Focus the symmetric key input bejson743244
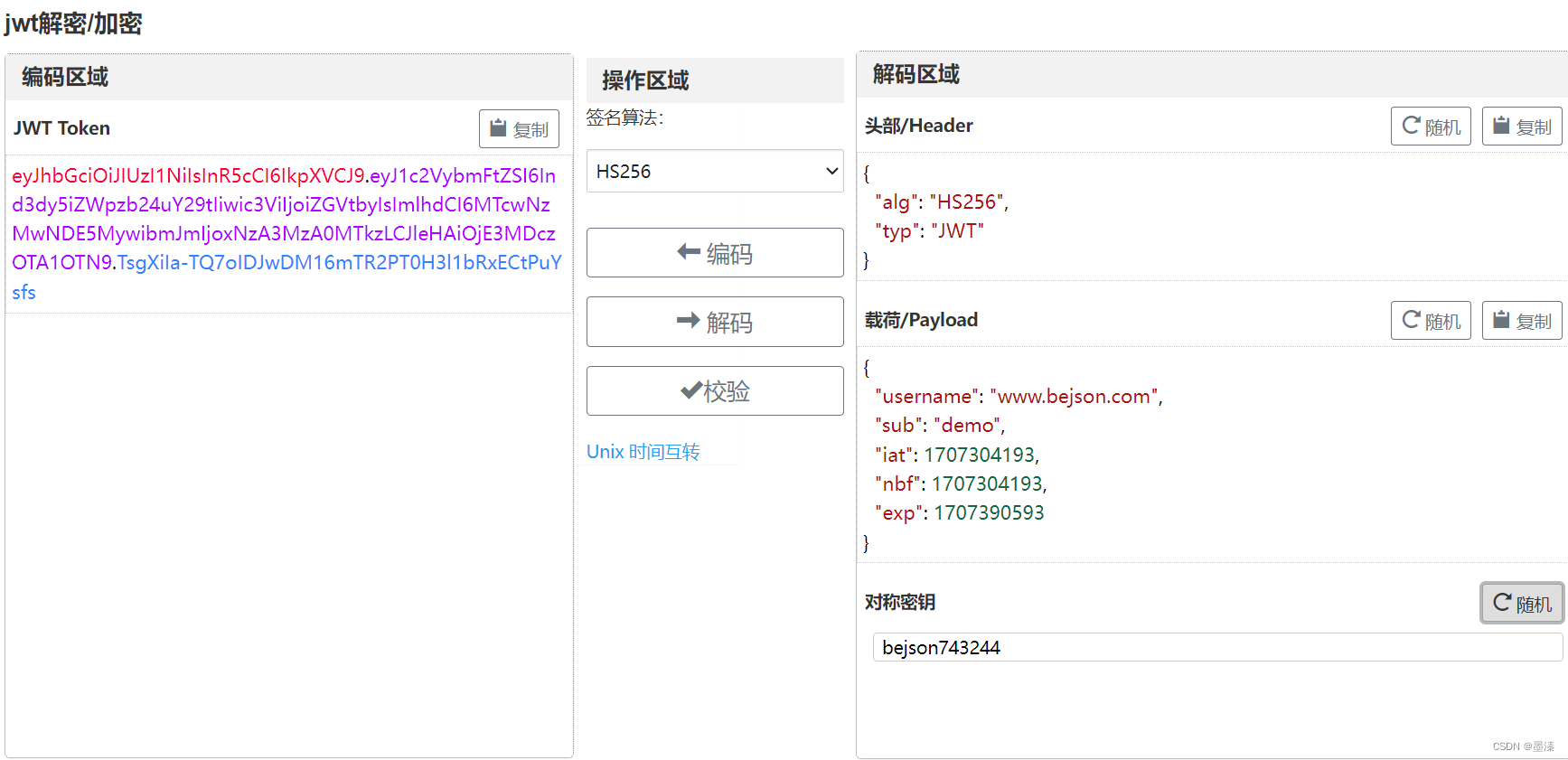Image resolution: width=1568 pixels, height=760 pixels. [x=1217, y=647]
